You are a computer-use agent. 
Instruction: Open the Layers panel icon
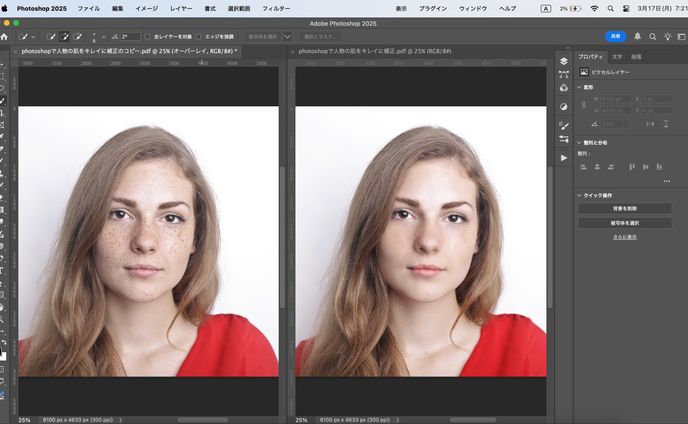pyautogui.click(x=563, y=60)
